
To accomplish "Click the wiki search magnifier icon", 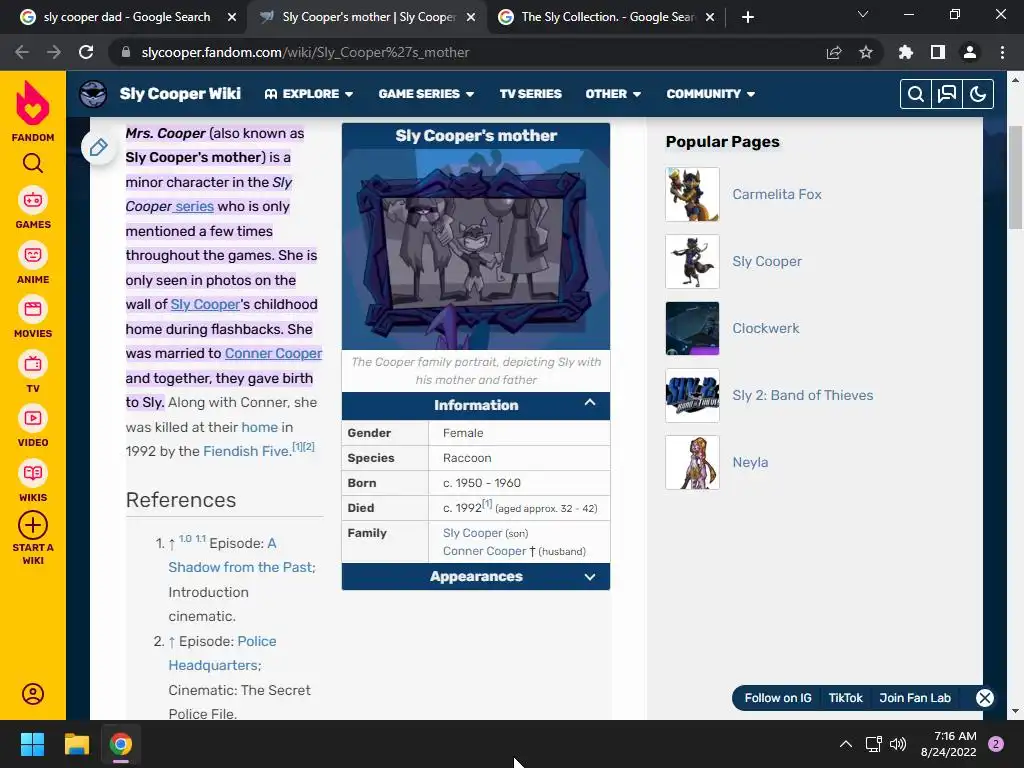I will coord(916,94).
